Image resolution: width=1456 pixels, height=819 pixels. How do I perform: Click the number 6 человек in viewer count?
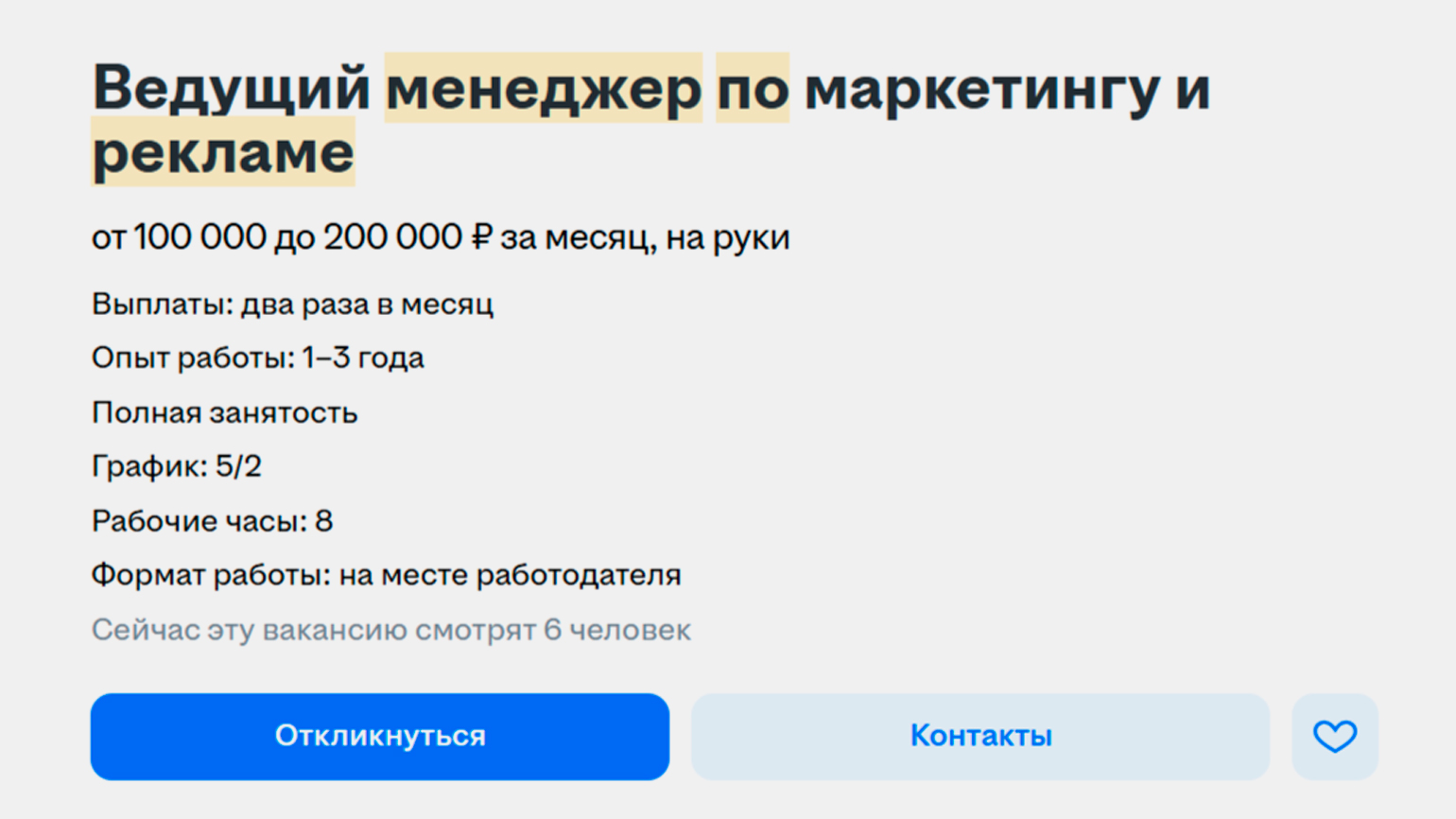click(617, 630)
